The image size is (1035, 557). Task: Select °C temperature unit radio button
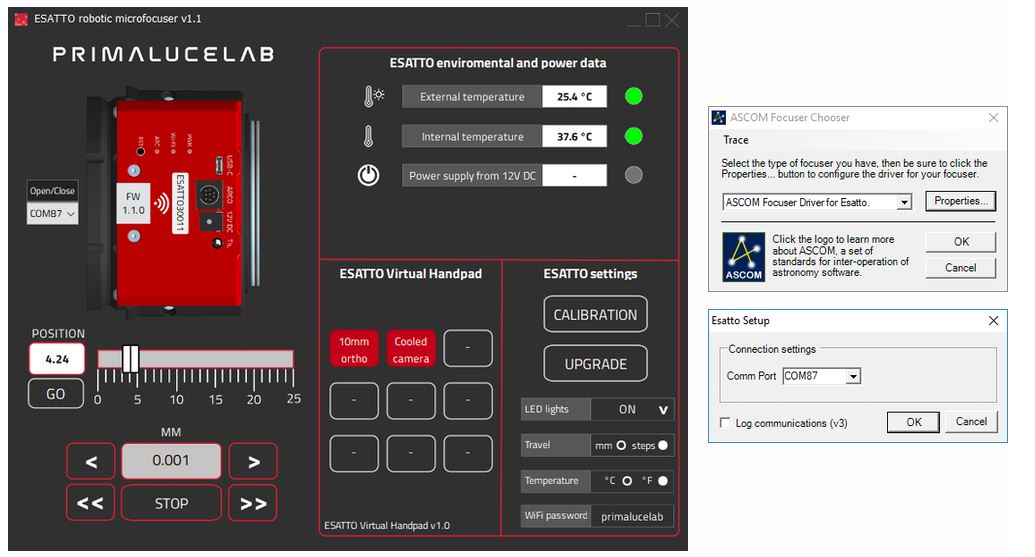click(x=627, y=480)
